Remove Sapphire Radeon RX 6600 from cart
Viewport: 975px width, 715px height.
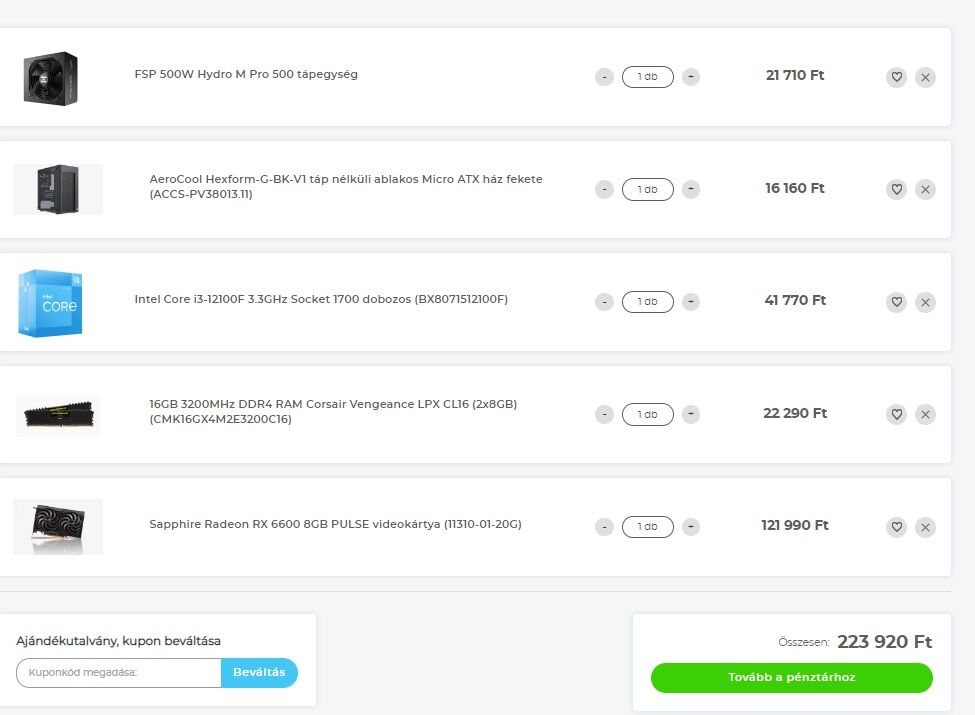click(925, 527)
